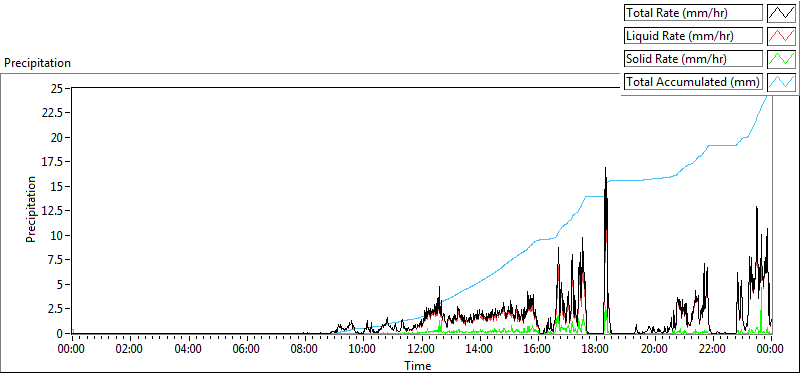Click the 2.5 y-axis tick value

tap(56, 309)
